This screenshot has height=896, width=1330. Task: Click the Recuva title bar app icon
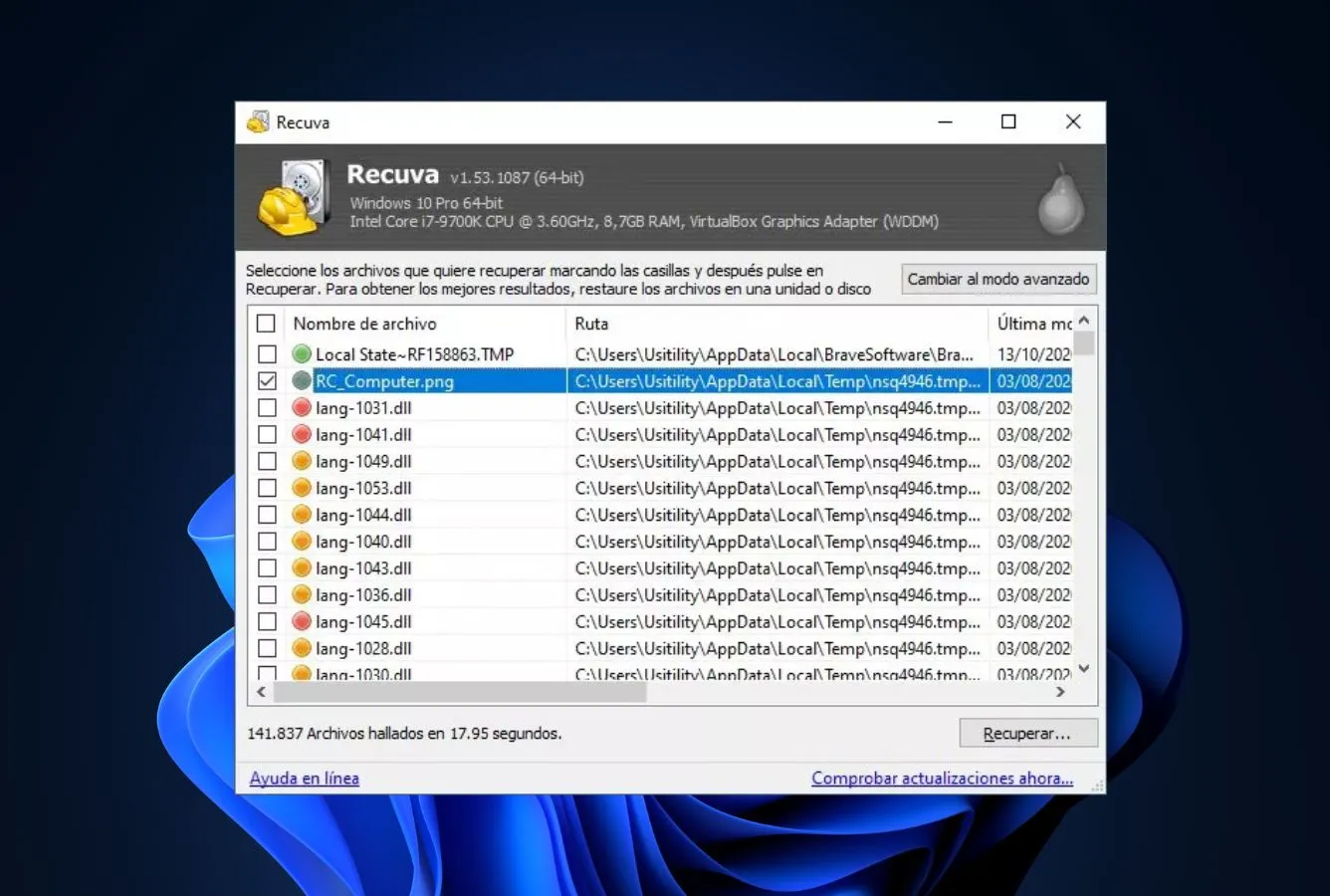pyautogui.click(x=258, y=121)
